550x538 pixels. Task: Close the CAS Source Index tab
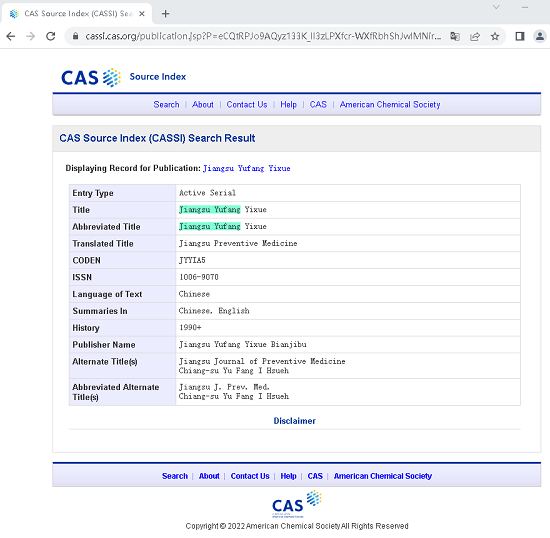[x=142, y=14]
